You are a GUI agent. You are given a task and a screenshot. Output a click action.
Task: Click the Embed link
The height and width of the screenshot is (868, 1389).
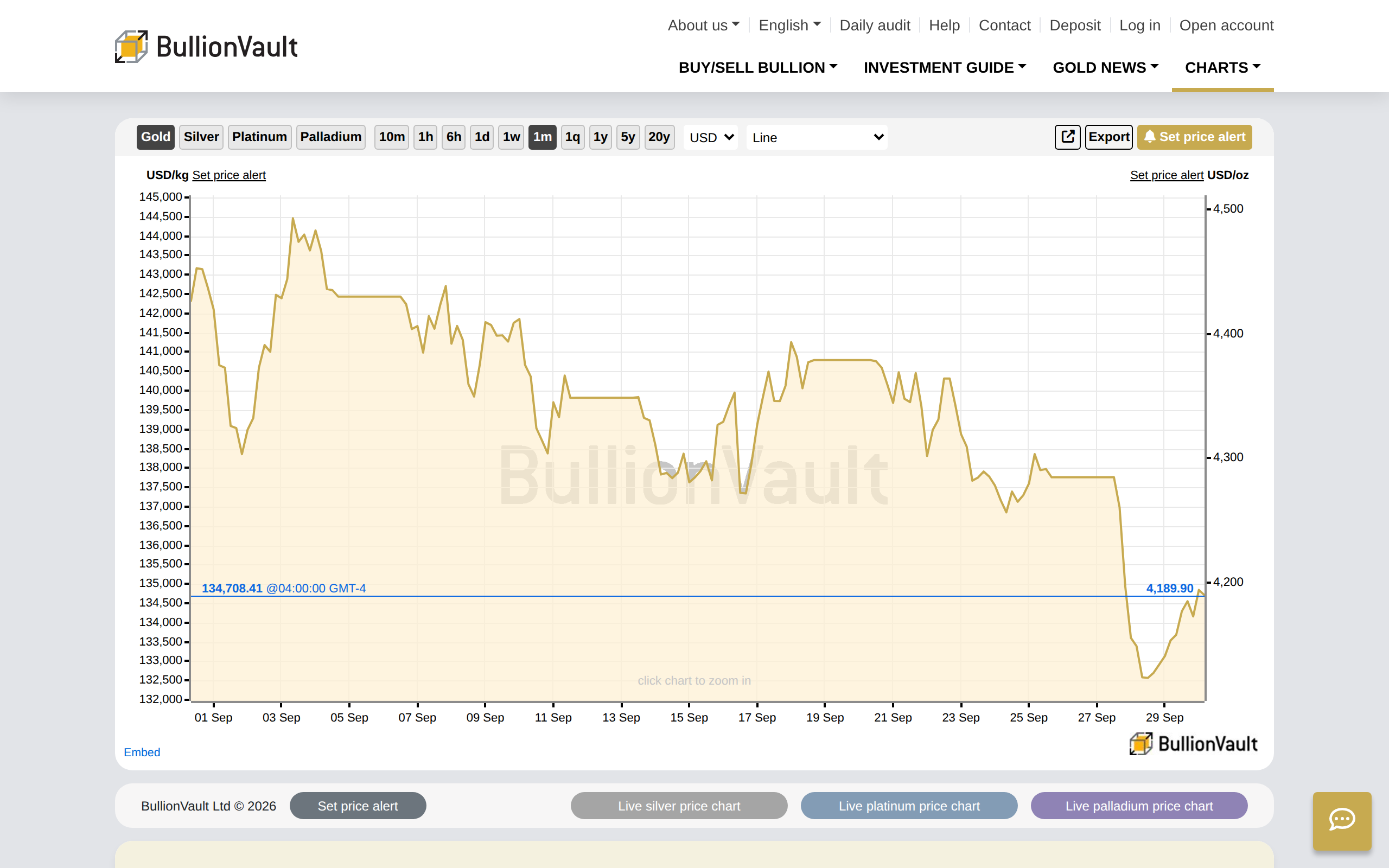tap(142, 752)
